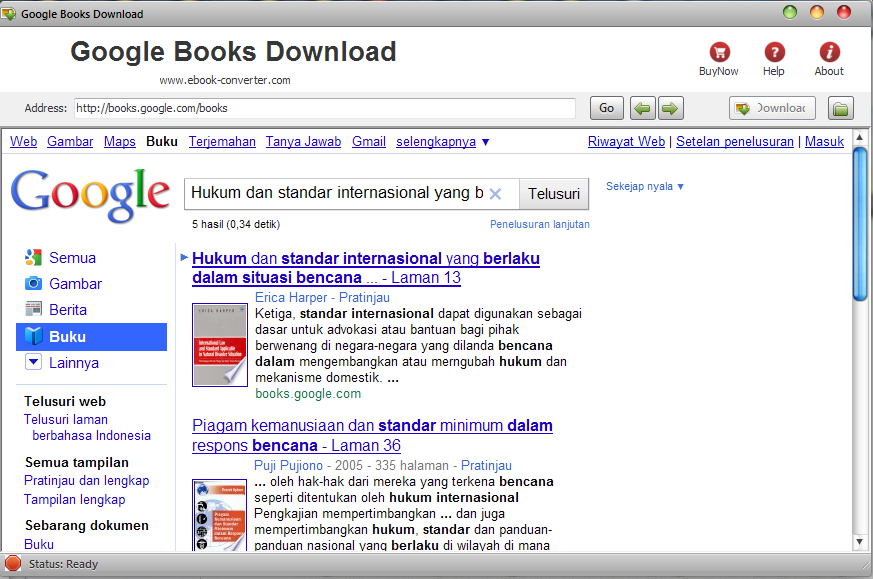Click the Google search text field

pos(337,193)
